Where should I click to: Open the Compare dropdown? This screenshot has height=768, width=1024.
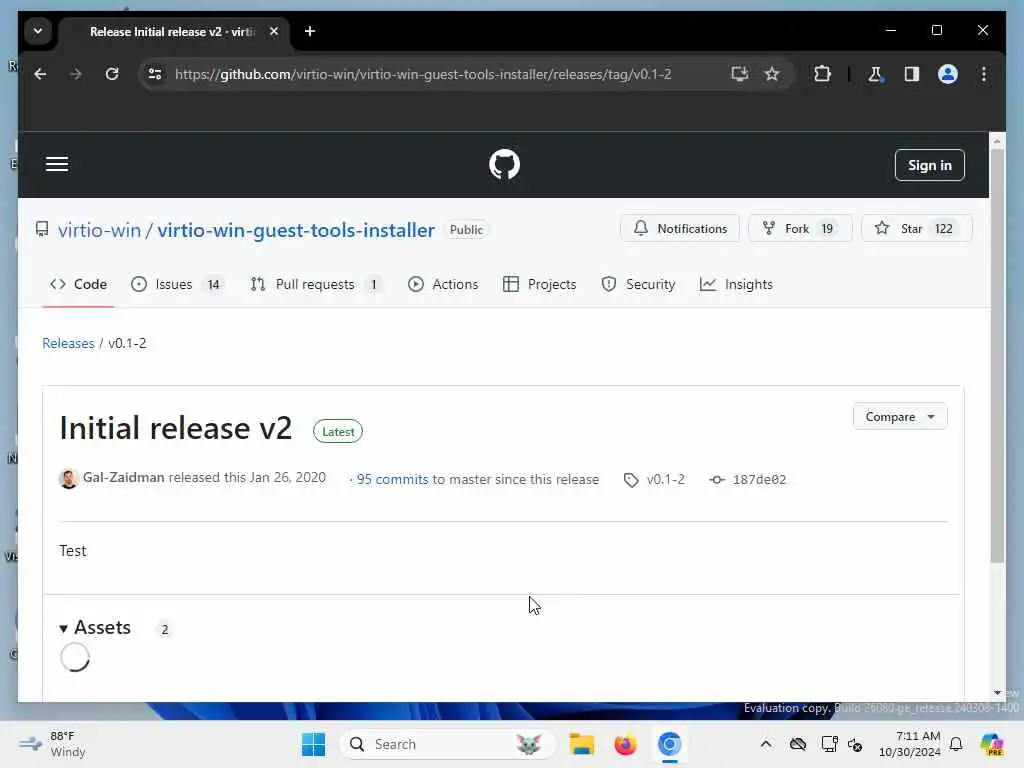click(900, 417)
